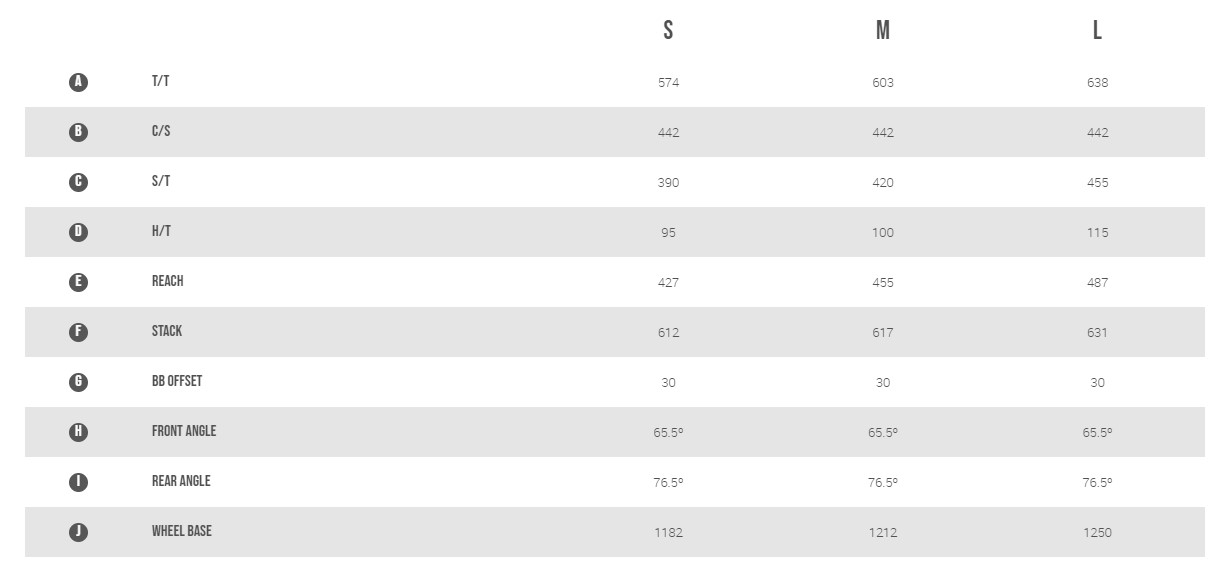This screenshot has height=588, width=1230.
Task: Click the circled D icon for H/T
Action: (x=78, y=232)
